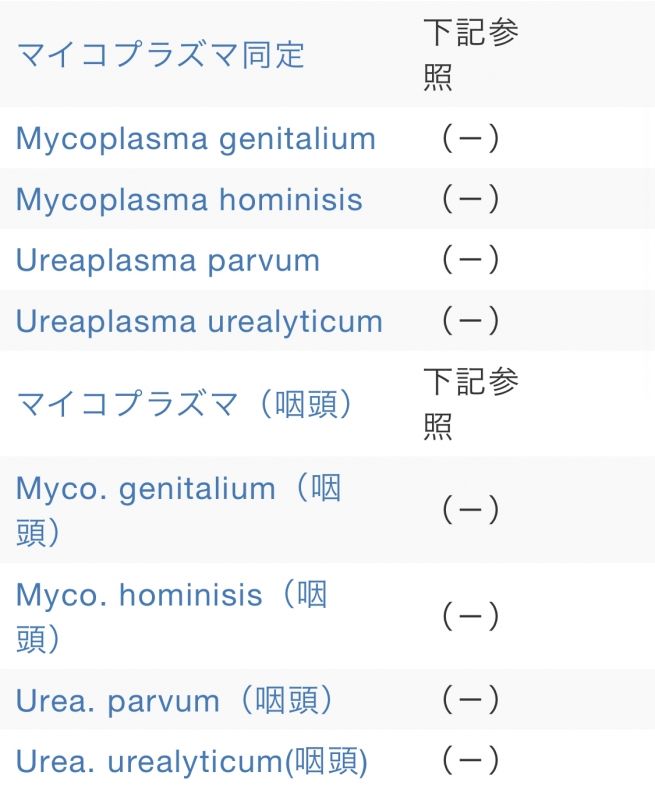Select the Mycoplasma hominisis test name
This screenshot has width=655, height=800.
point(189,199)
